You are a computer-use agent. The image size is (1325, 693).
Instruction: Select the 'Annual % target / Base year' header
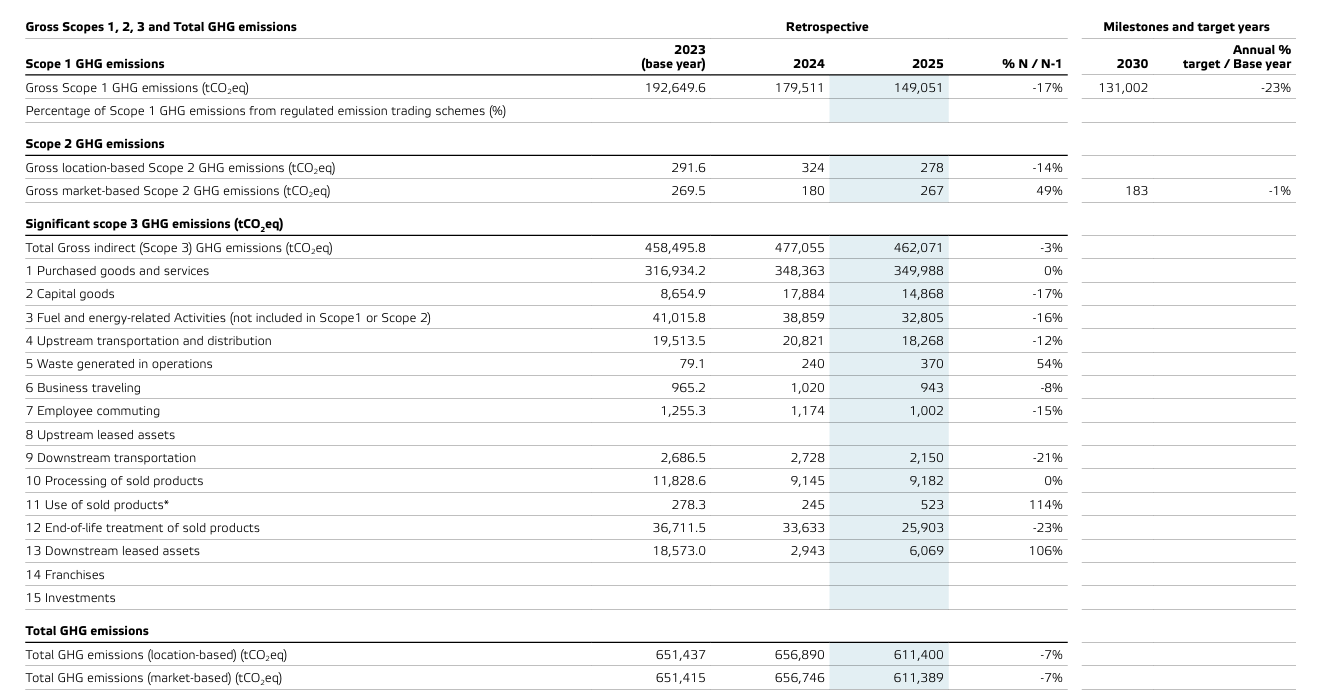pos(1236,57)
